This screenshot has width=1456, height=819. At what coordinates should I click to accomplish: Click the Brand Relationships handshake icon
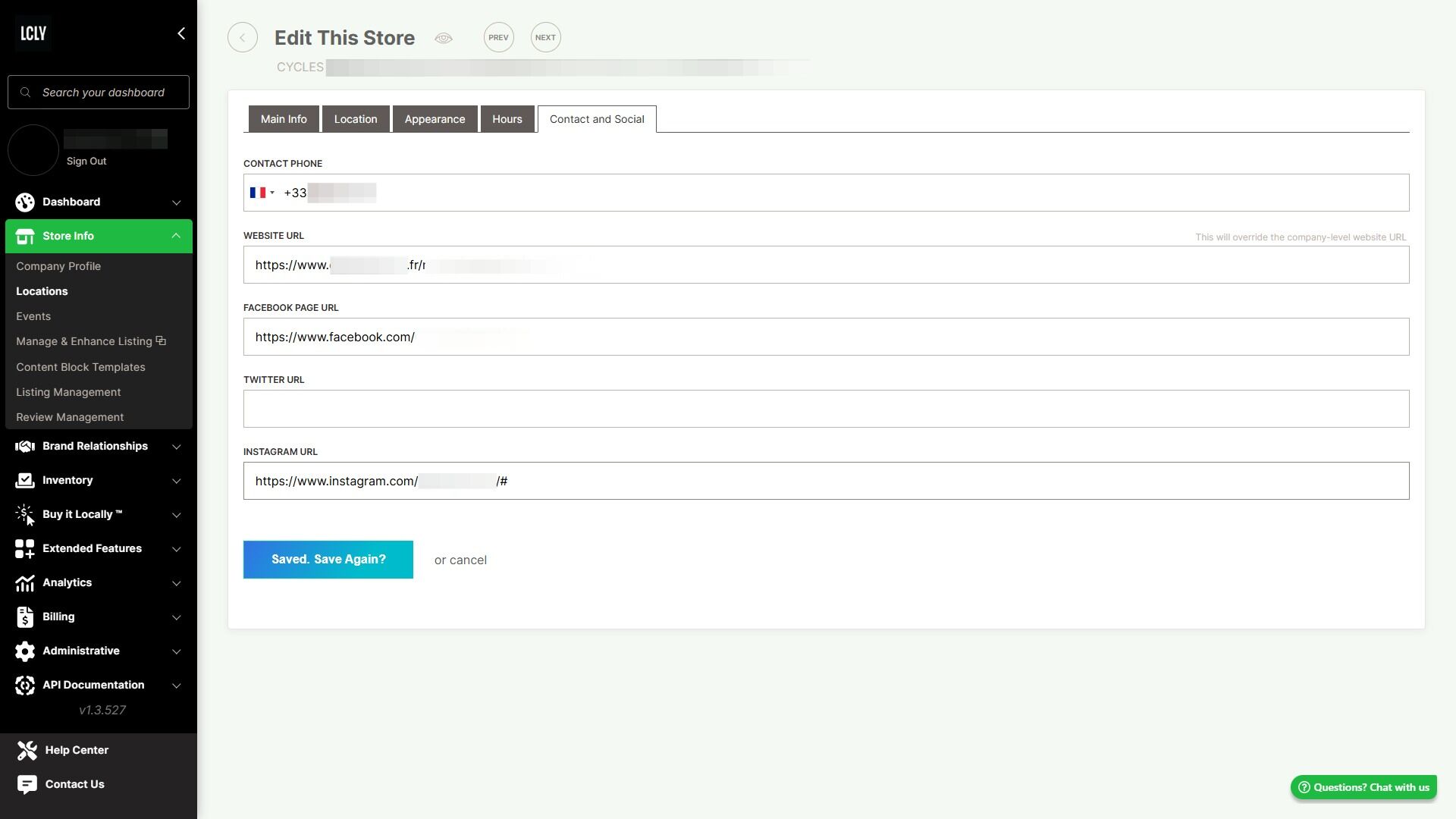pyautogui.click(x=25, y=446)
